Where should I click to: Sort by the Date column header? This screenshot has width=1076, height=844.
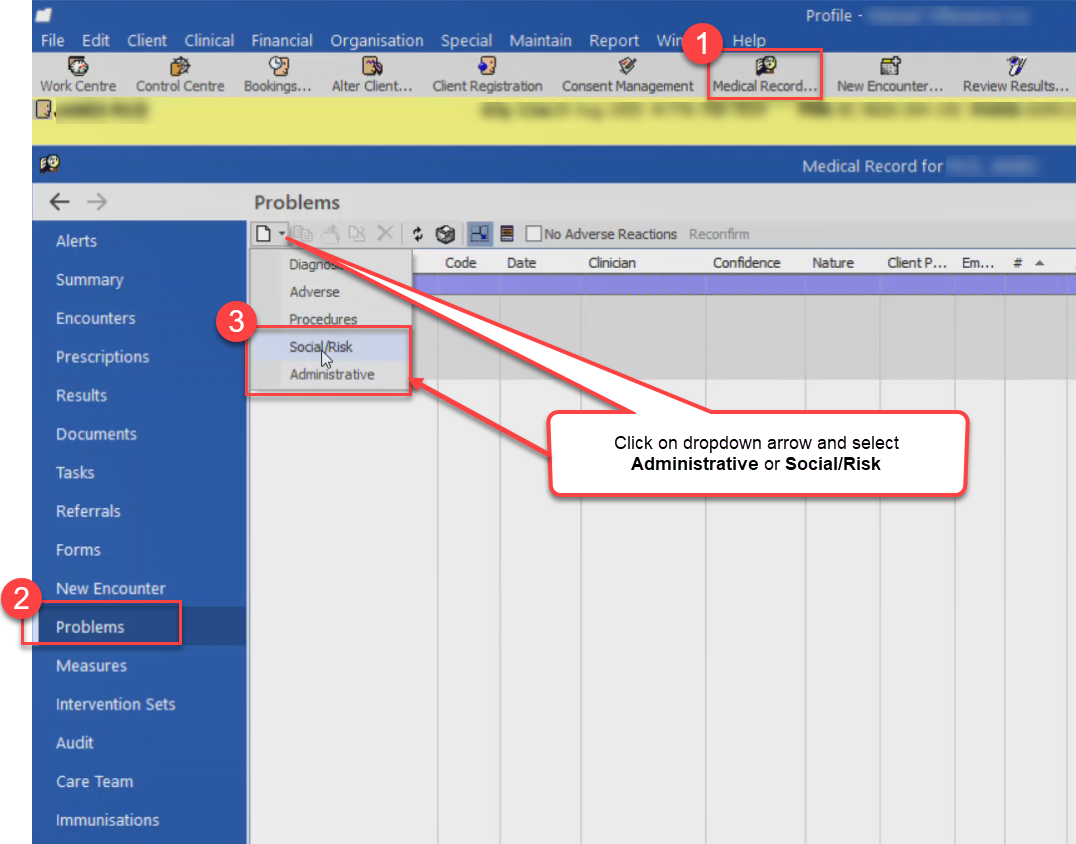pyautogui.click(x=521, y=262)
